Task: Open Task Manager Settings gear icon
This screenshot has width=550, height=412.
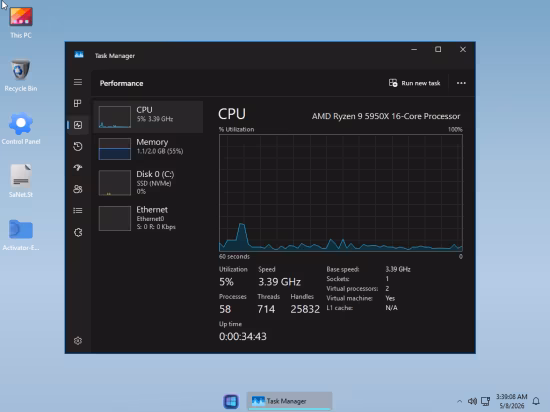Action: [x=78, y=340]
